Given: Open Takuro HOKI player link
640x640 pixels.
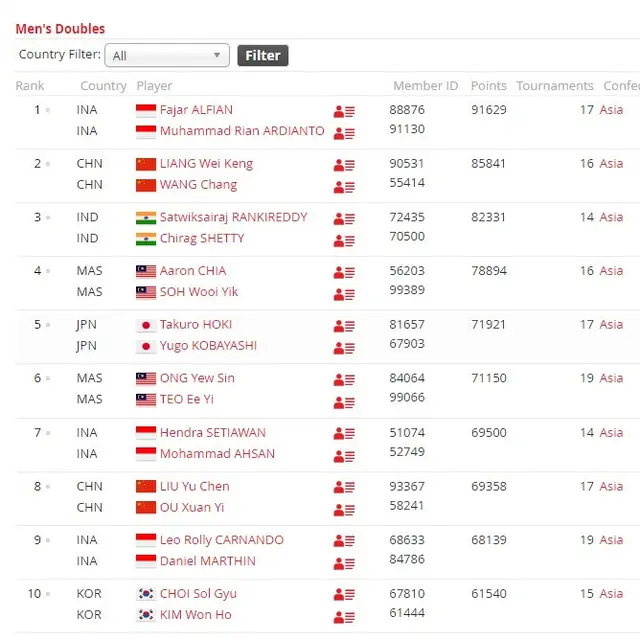Looking at the screenshot, I should (196, 324).
